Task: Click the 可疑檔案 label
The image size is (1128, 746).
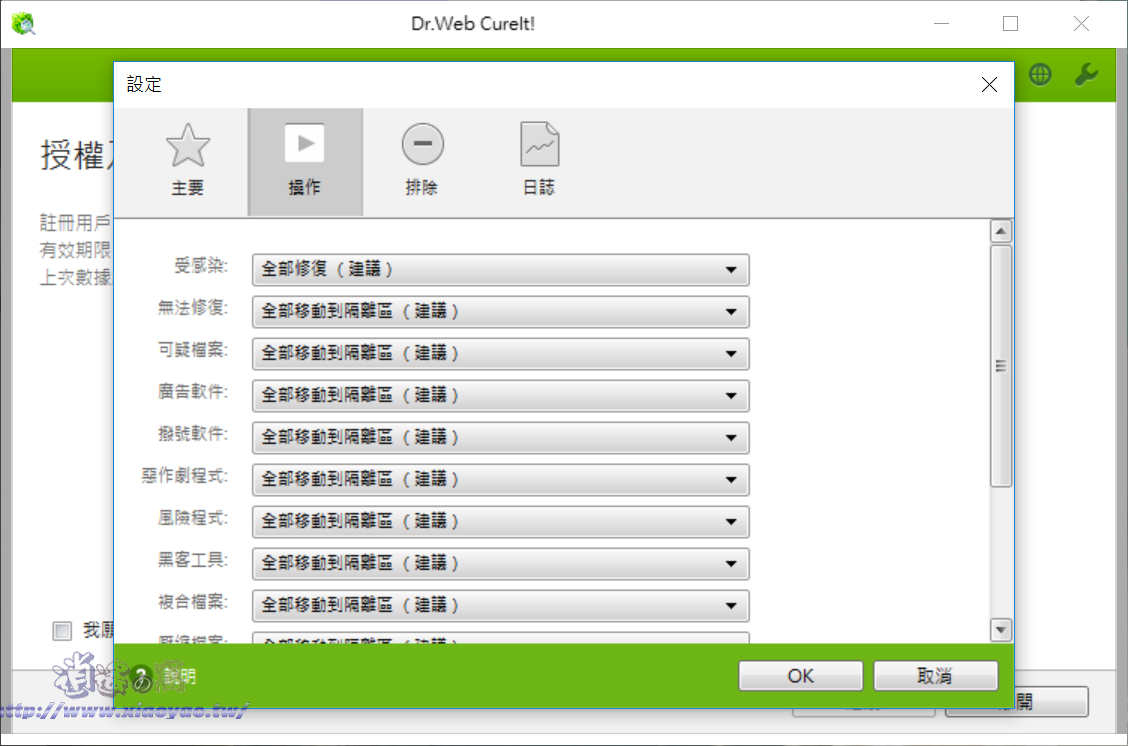Action: 193,350
